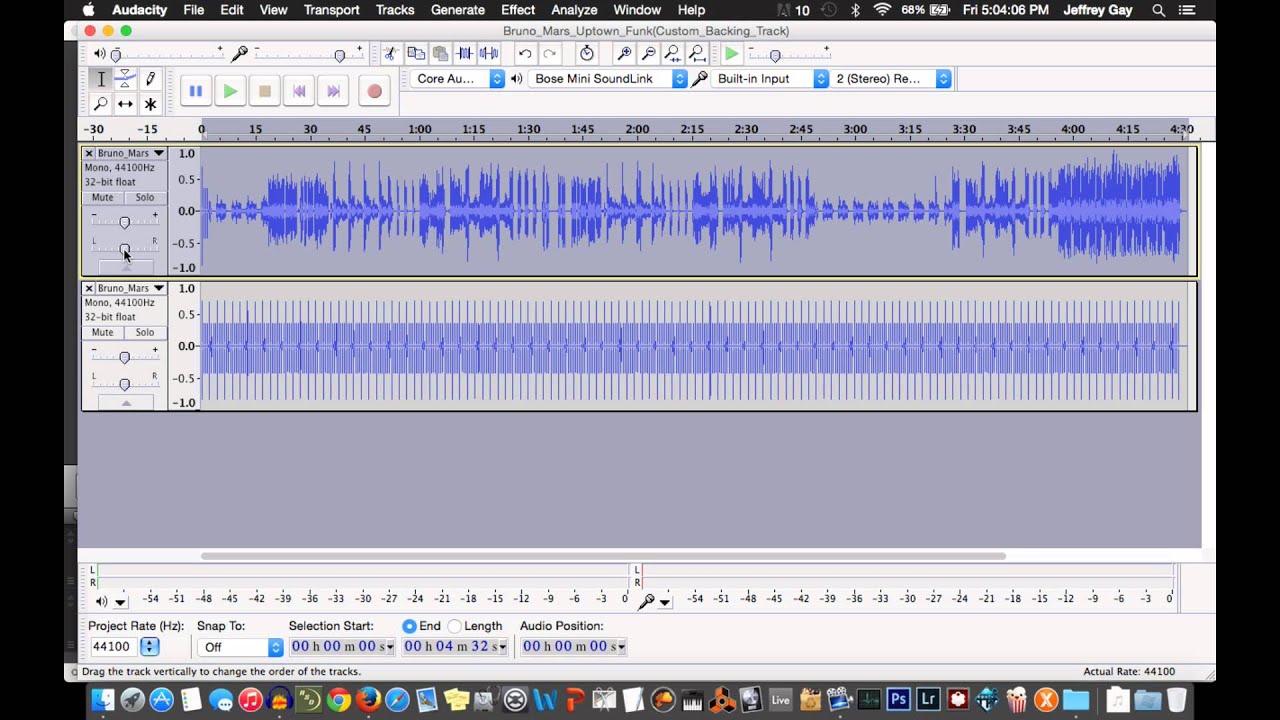
Task: Select the Length radio button
Action: (454, 626)
